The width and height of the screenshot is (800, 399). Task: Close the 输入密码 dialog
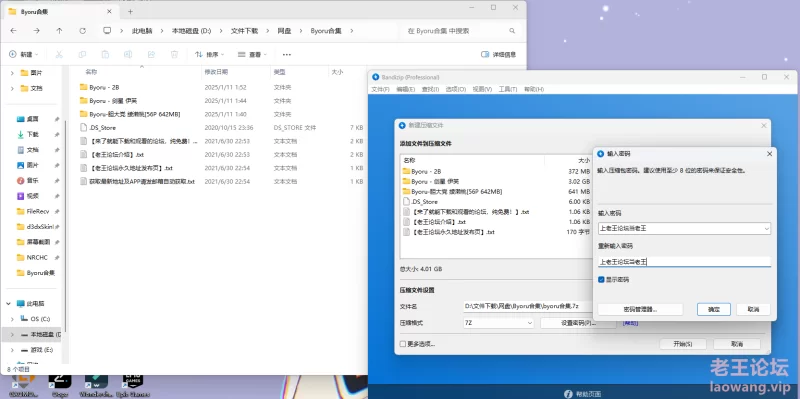pyautogui.click(x=769, y=153)
